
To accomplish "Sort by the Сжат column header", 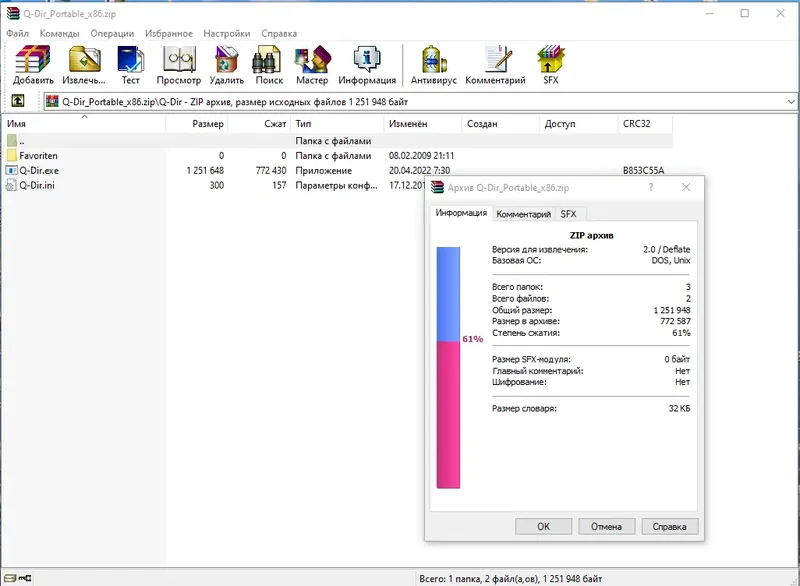I will (259, 123).
